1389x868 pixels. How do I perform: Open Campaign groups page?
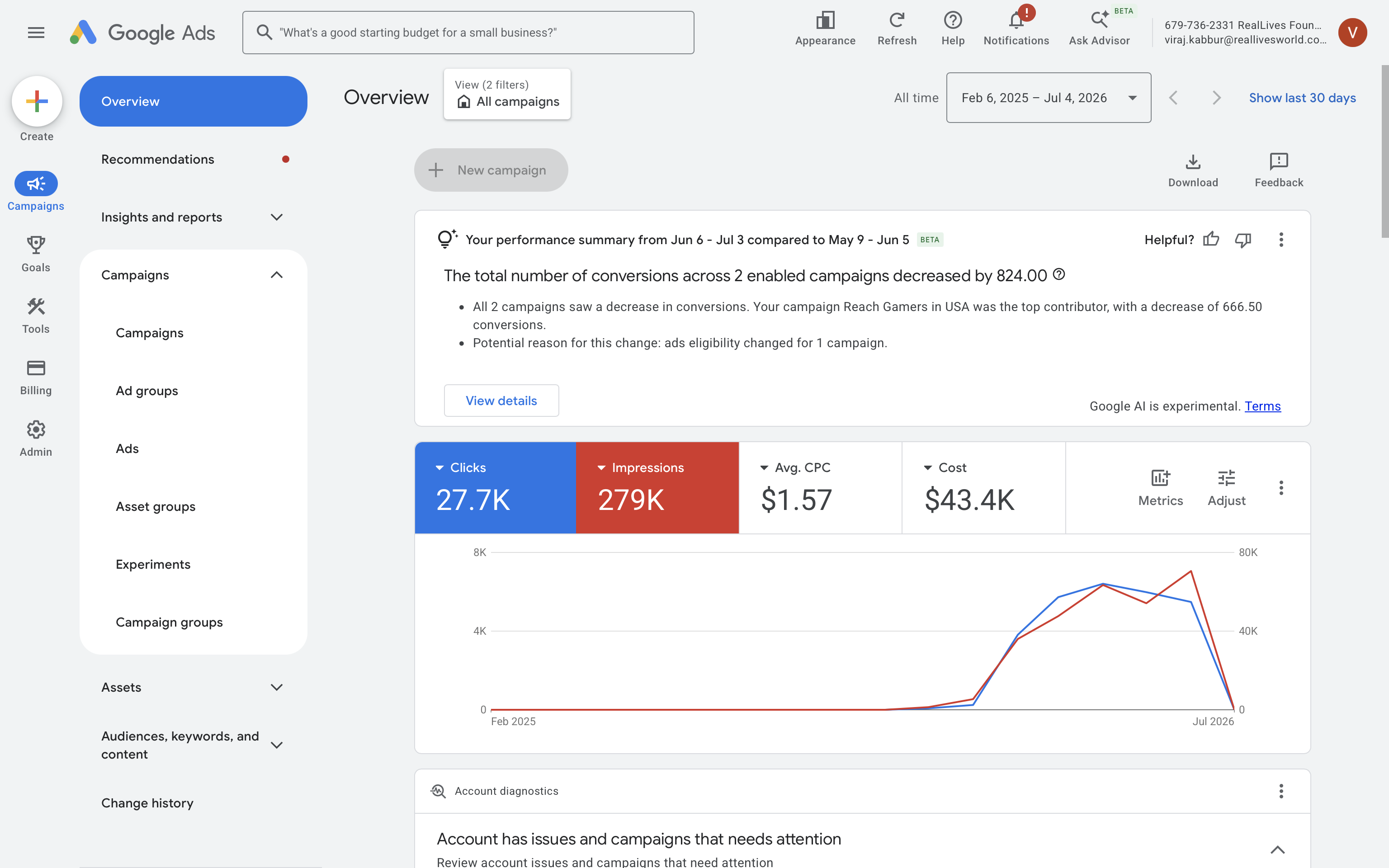169,623
